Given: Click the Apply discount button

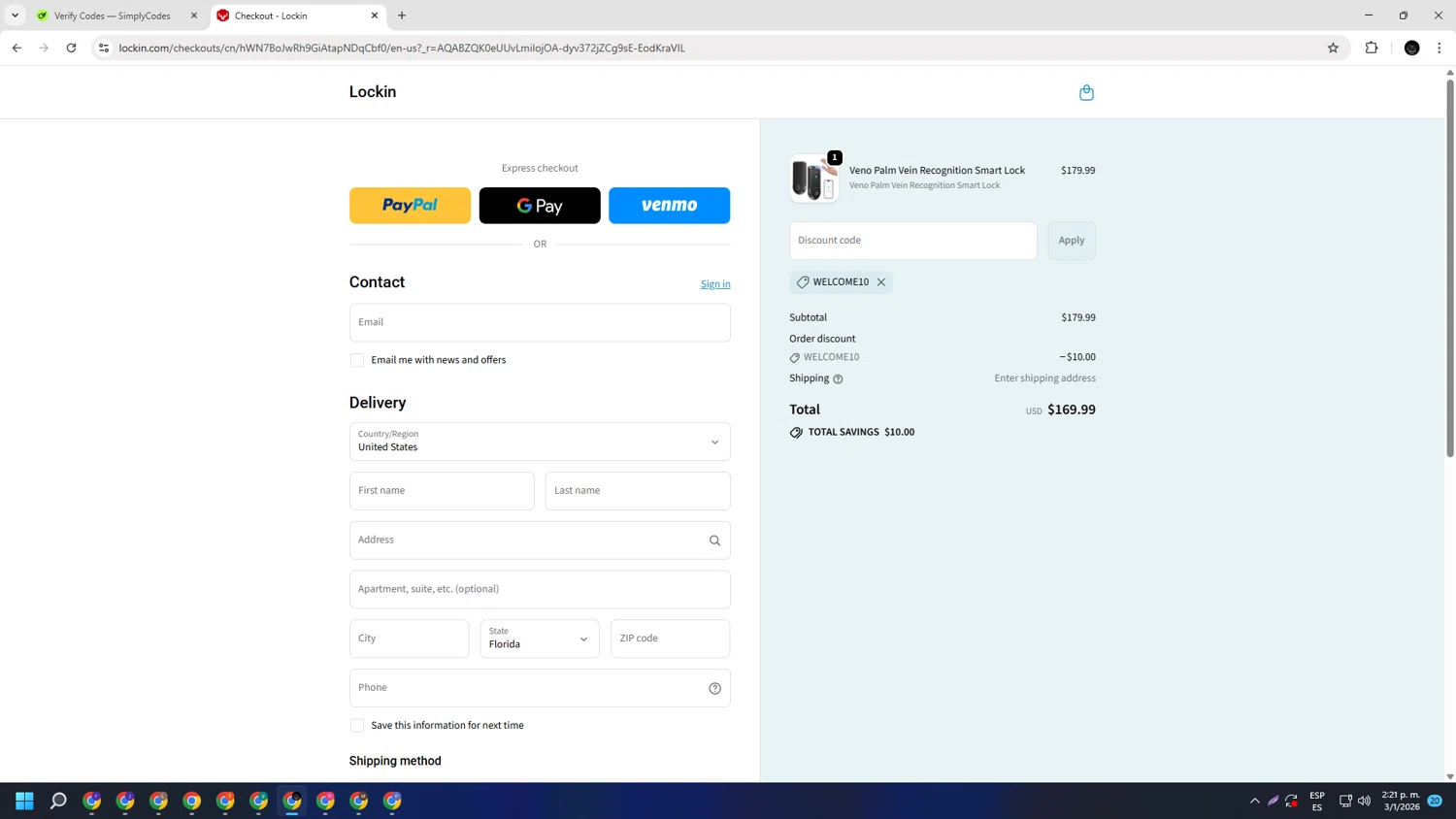Looking at the screenshot, I should pyautogui.click(x=1072, y=241).
